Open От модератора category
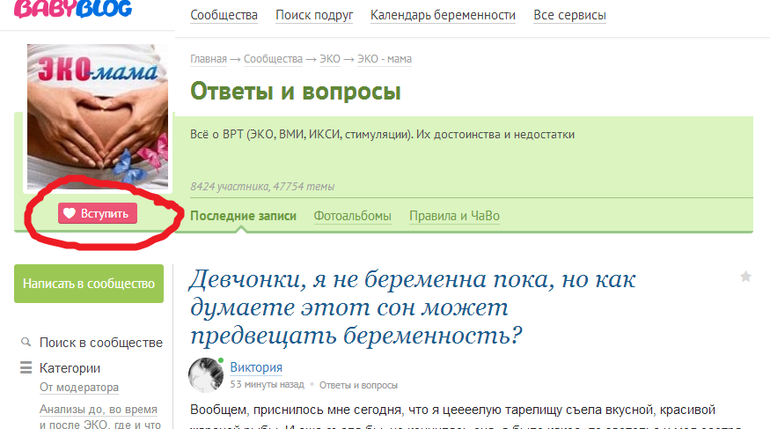Screen dimensions: 770x429 [79, 387]
